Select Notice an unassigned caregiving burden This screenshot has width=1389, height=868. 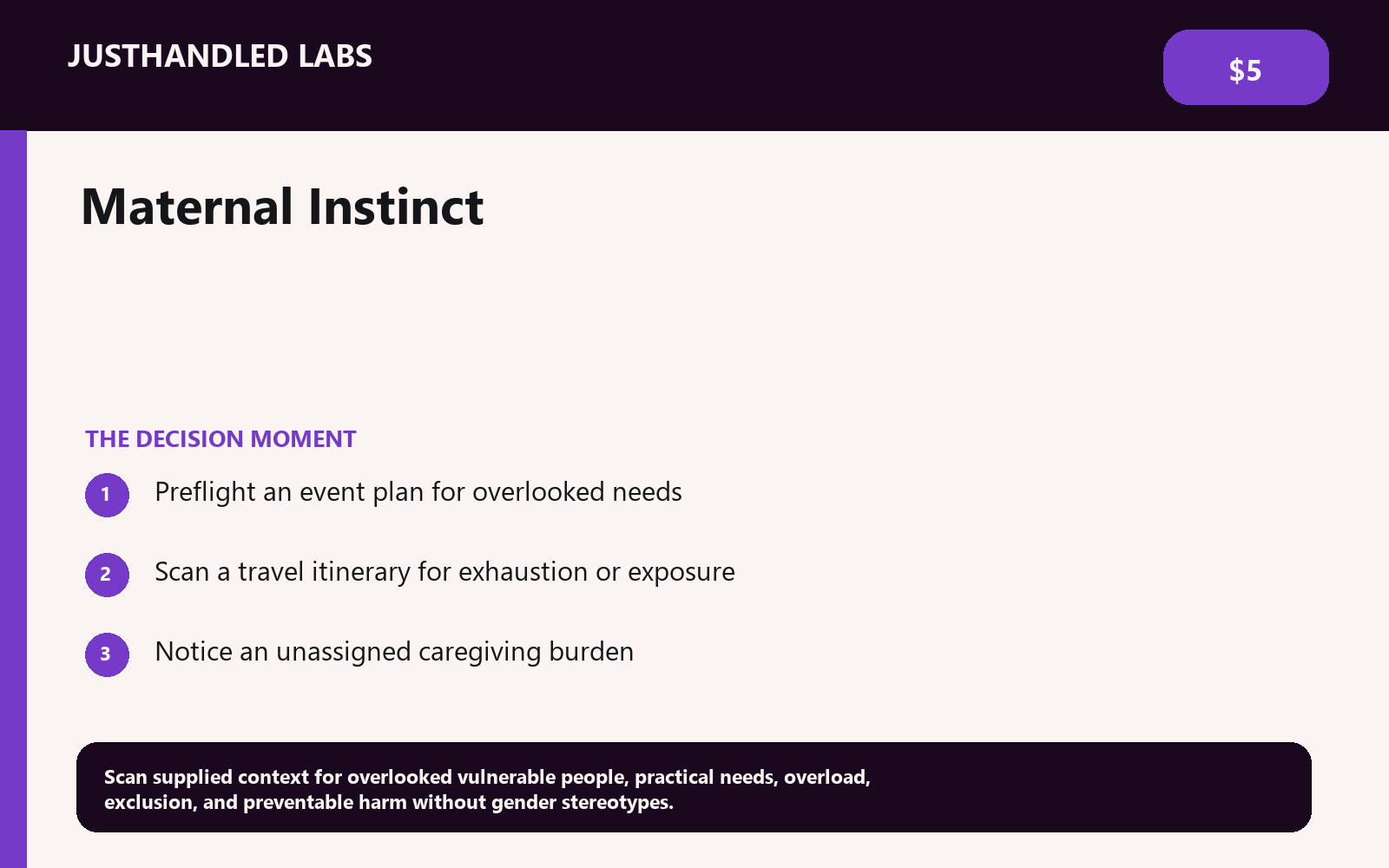point(394,652)
